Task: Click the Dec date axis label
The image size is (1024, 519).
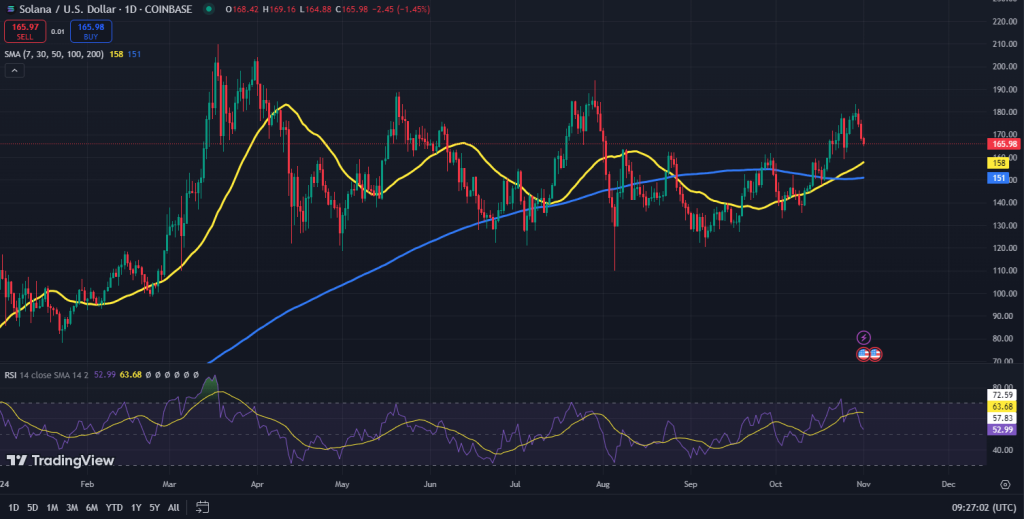Action: click(949, 484)
